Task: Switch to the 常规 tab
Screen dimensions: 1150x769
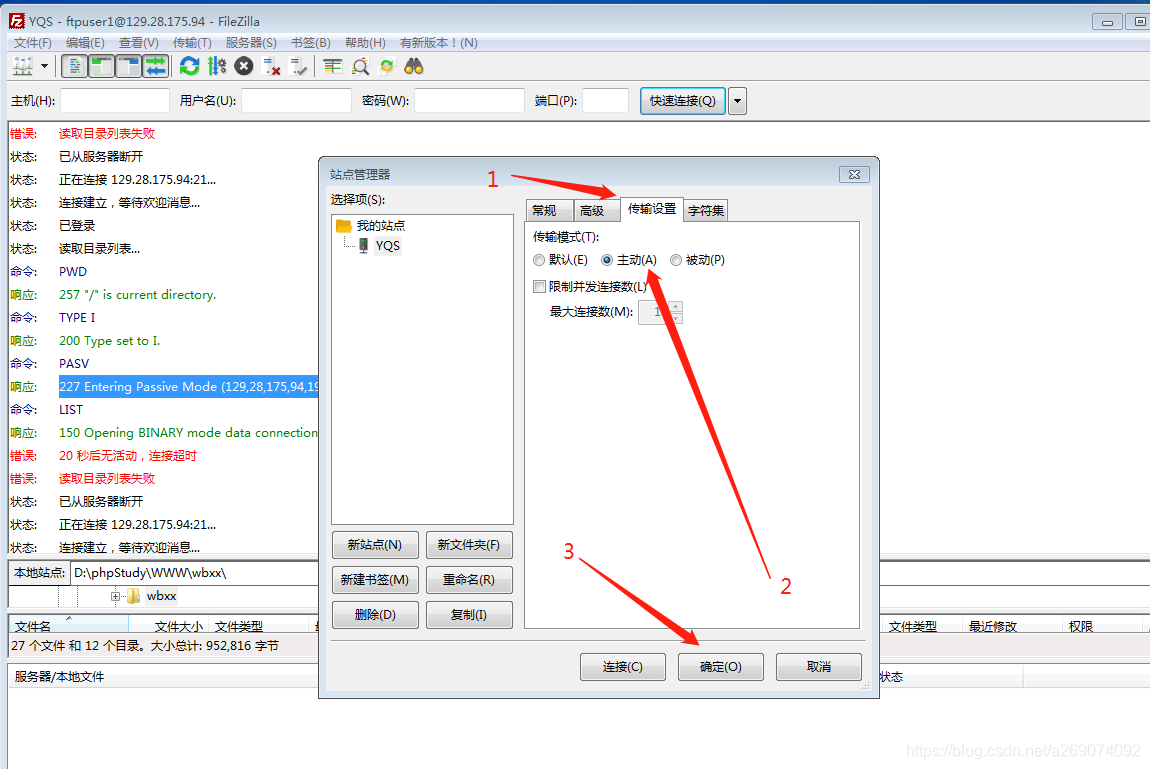Action: 548,210
